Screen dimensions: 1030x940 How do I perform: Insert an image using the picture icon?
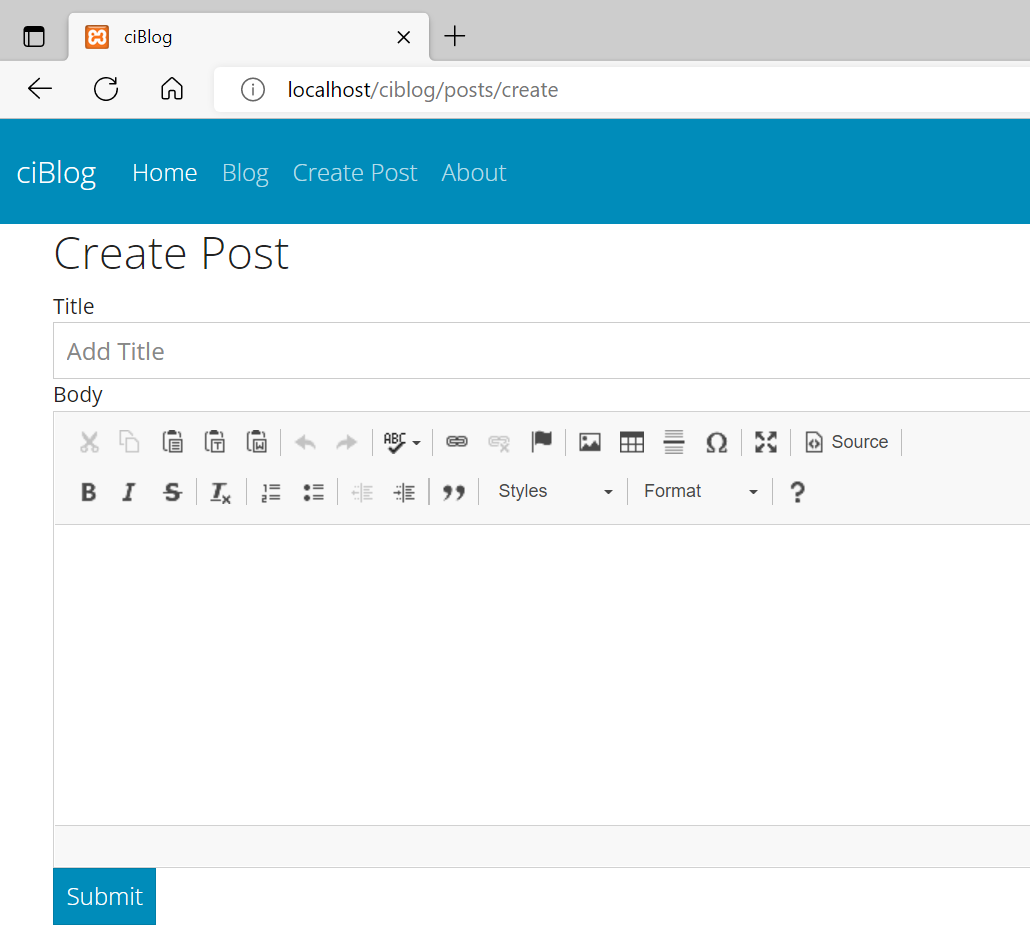(x=590, y=442)
